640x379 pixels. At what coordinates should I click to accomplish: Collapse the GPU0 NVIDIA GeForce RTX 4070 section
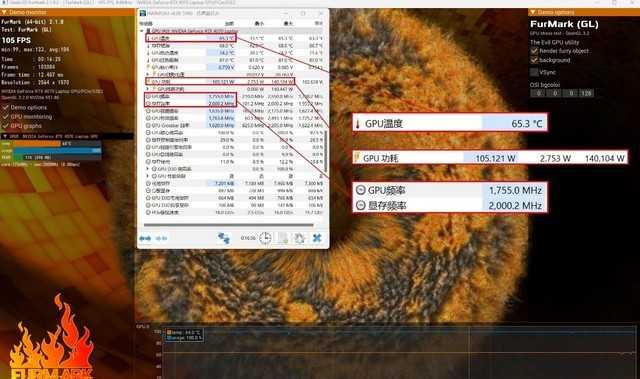[5, 136]
